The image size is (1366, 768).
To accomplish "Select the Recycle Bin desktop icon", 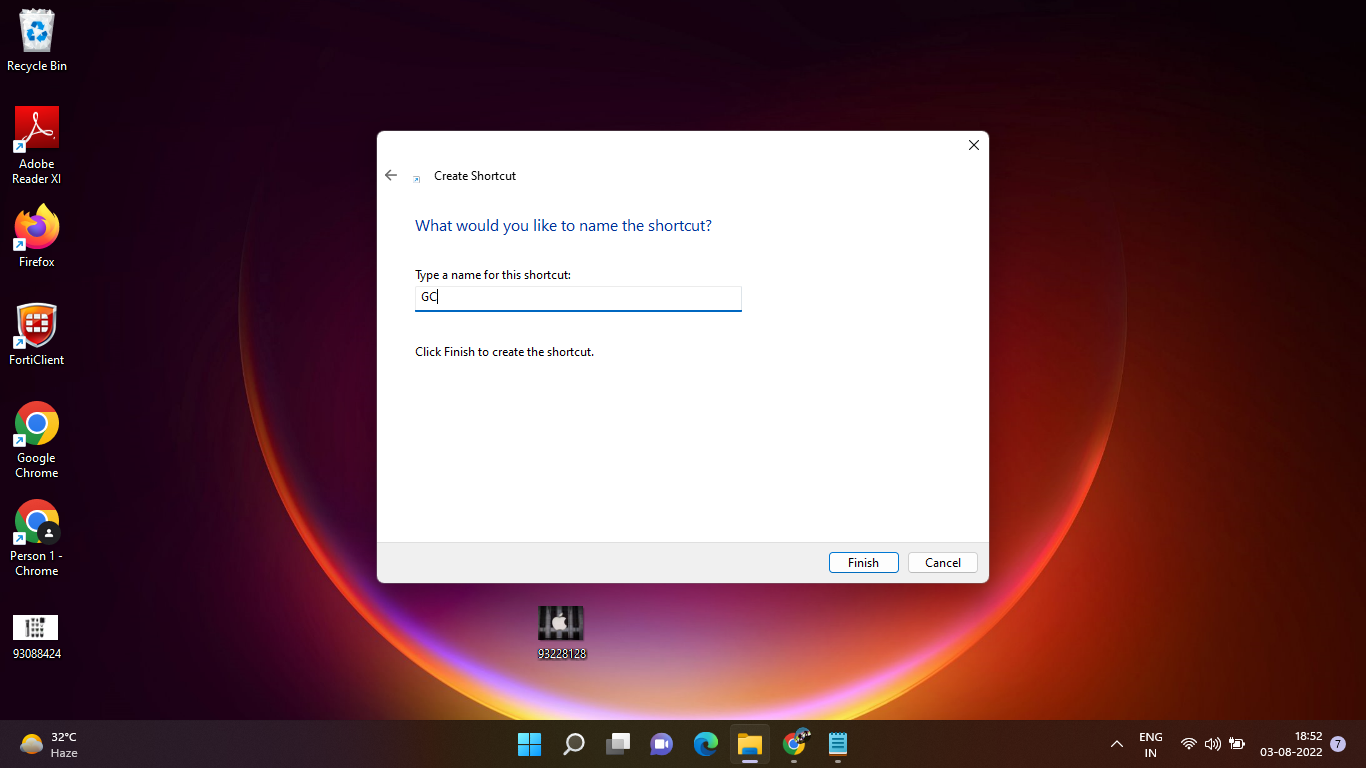I will pyautogui.click(x=37, y=42).
